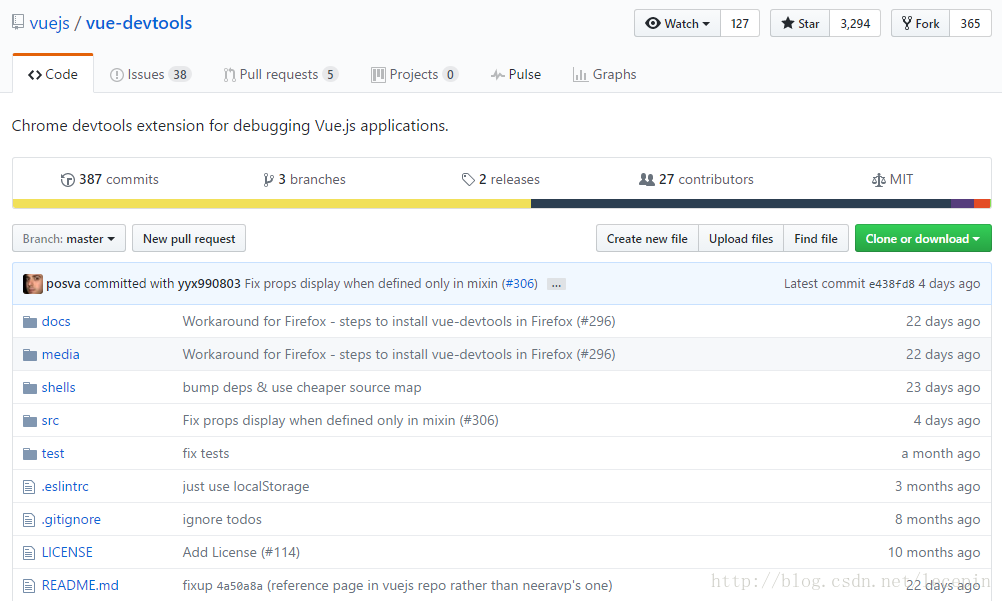
Task: Click the LICENSE file icon
Action: click(29, 553)
